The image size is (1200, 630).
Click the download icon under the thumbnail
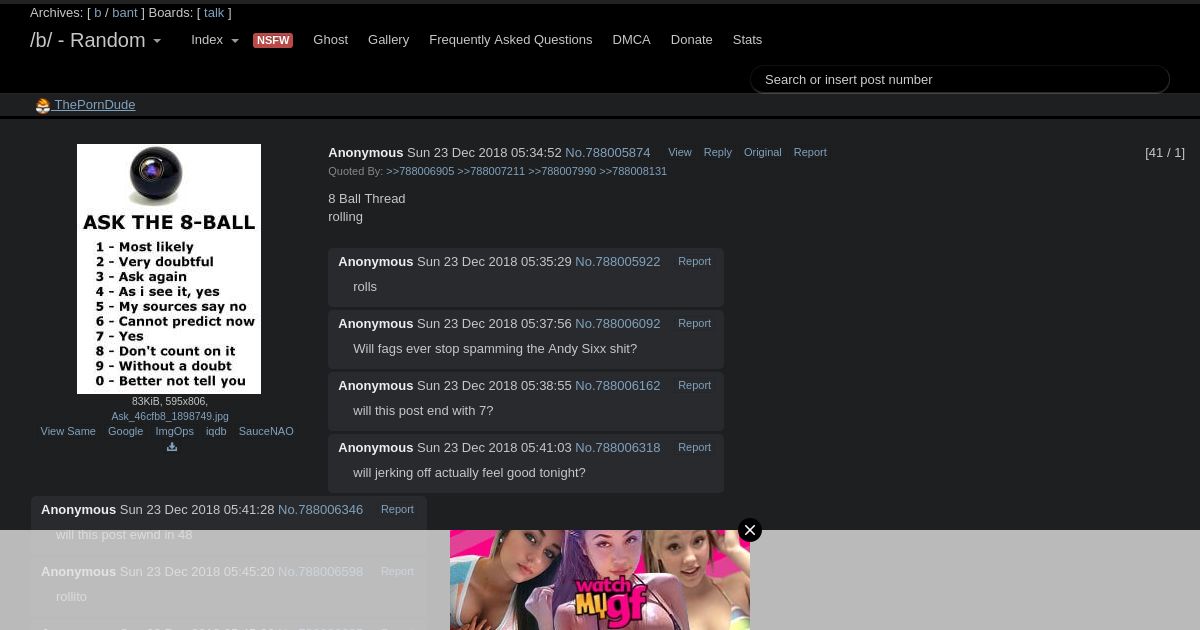coord(172,447)
